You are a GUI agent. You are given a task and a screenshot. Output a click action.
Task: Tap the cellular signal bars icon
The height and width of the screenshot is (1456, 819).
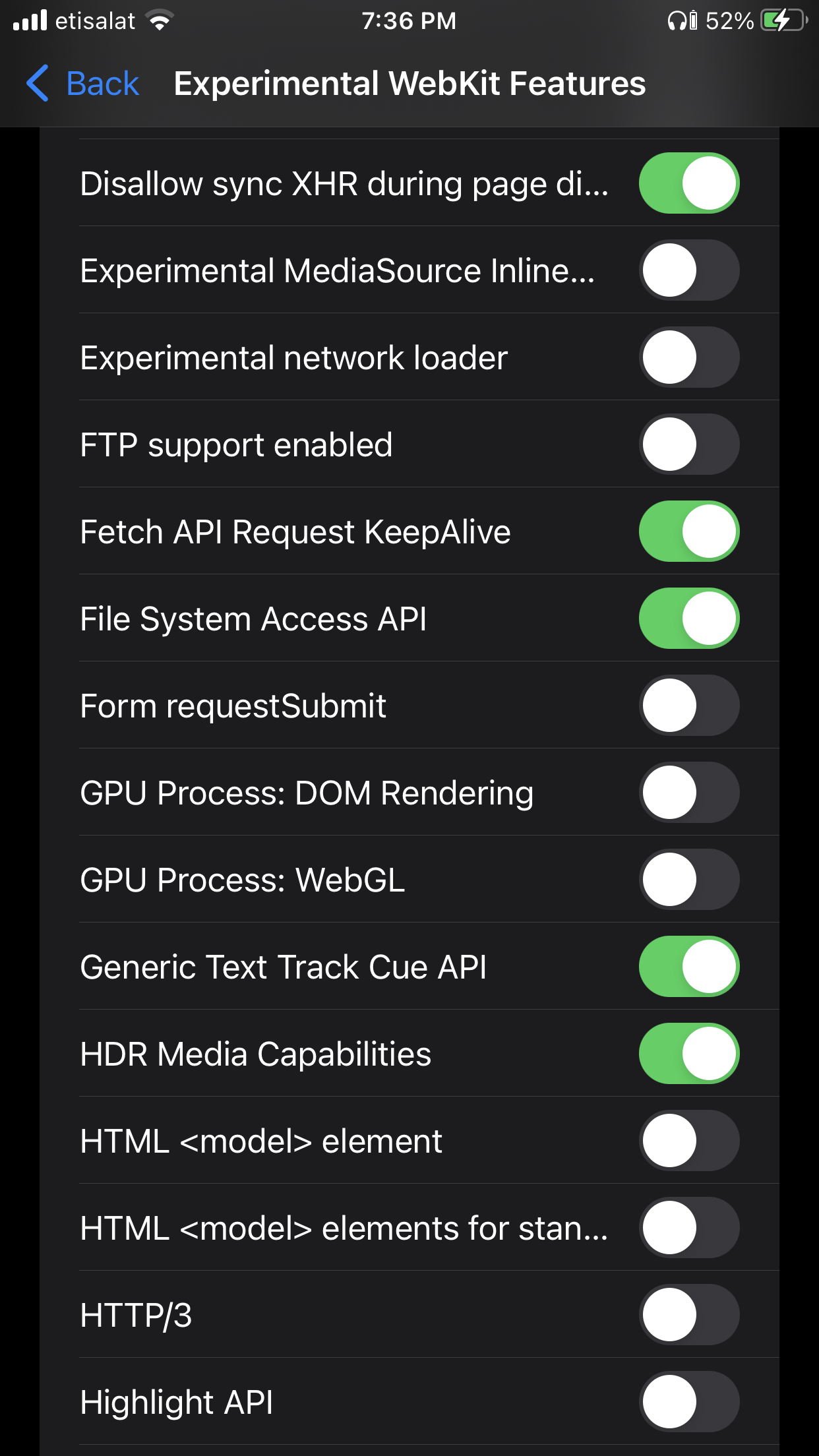[30, 20]
